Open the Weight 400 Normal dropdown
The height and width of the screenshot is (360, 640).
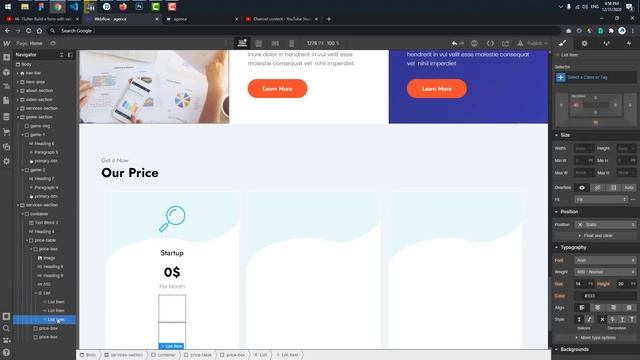605,272
